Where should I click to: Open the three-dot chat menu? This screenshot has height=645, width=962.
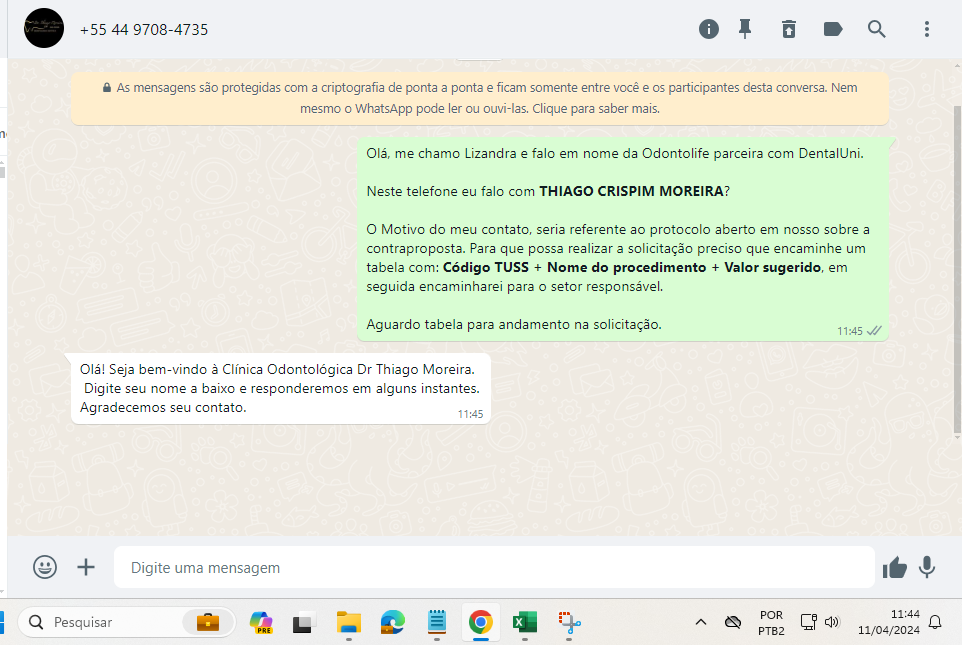tap(927, 29)
